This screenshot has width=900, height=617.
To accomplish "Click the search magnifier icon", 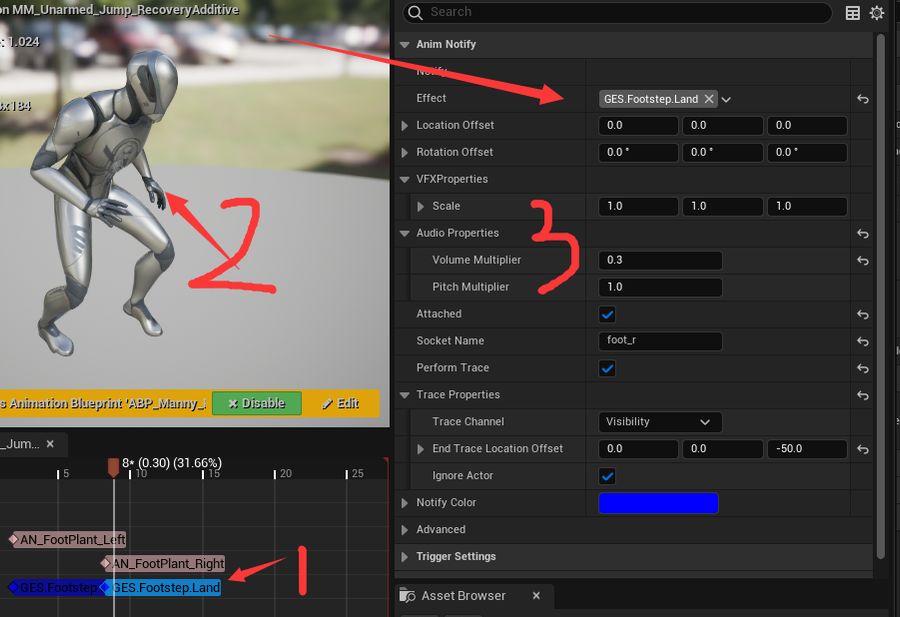I will coord(415,12).
